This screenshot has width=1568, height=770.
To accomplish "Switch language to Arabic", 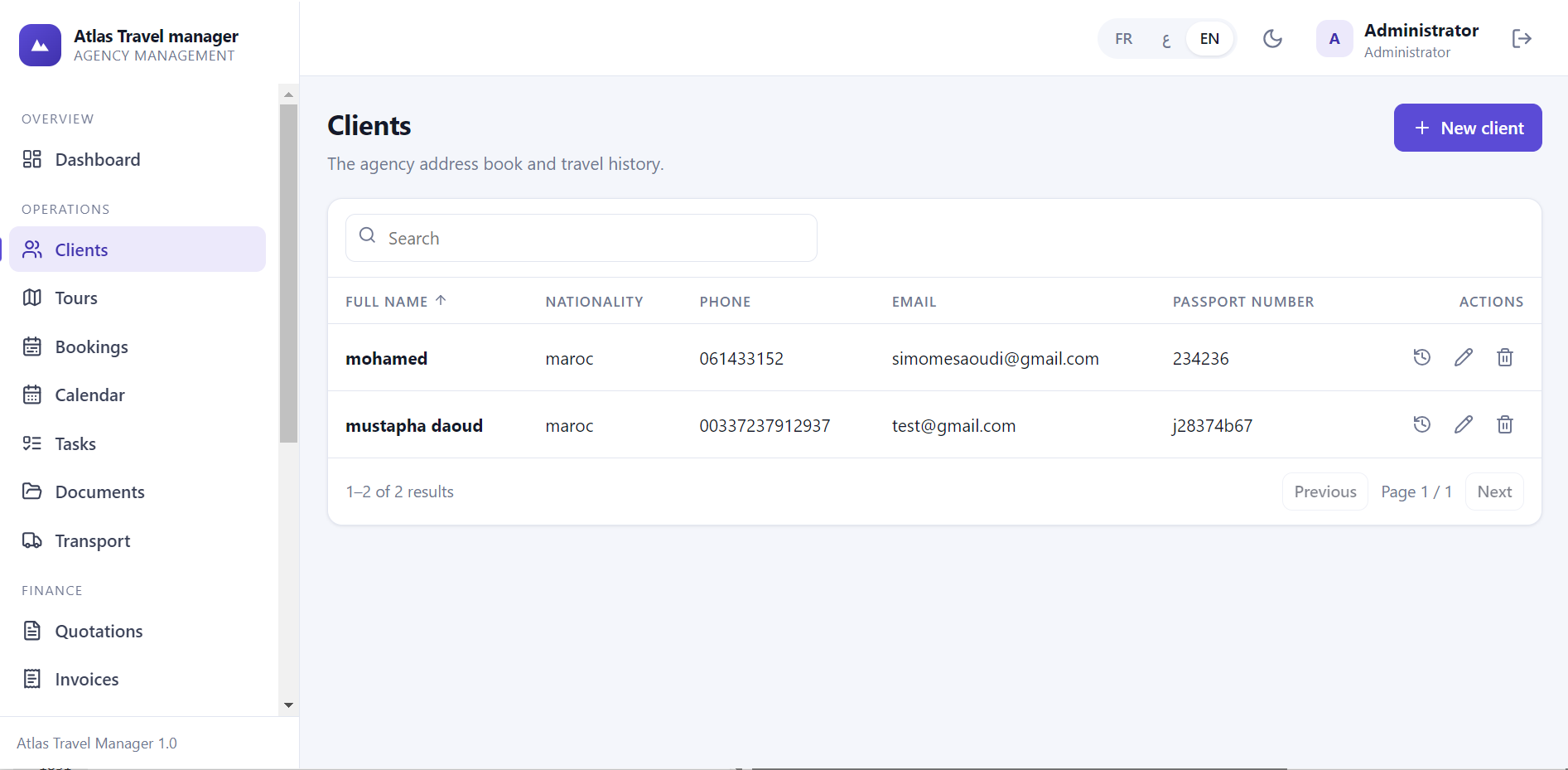I will pyautogui.click(x=1166, y=39).
